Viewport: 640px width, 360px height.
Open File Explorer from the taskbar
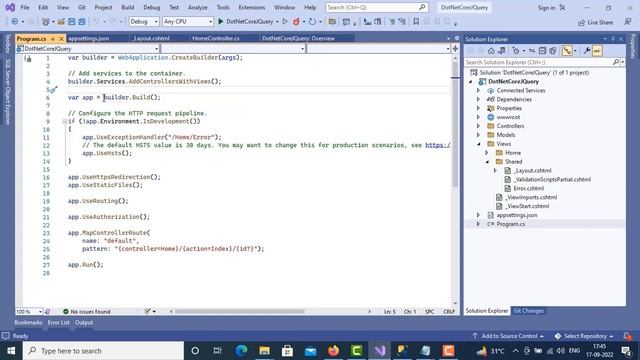coord(264,351)
